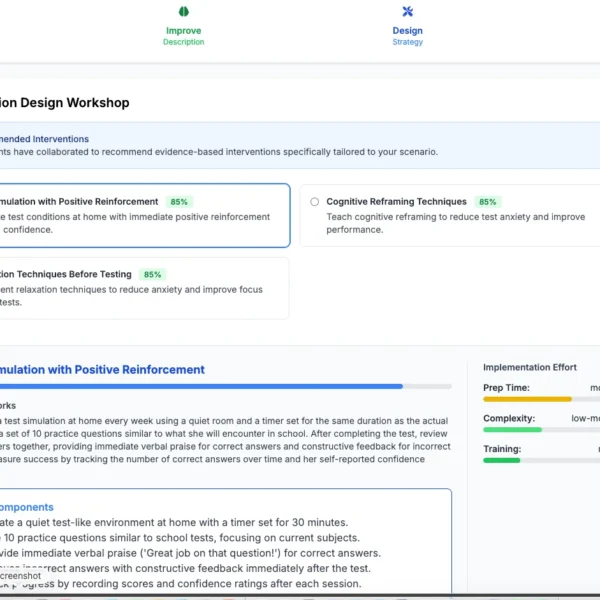The width and height of the screenshot is (600, 600).
Task: Click the blue progress bar under Positive Reinforcement heading
Action: pyautogui.click(x=226, y=386)
